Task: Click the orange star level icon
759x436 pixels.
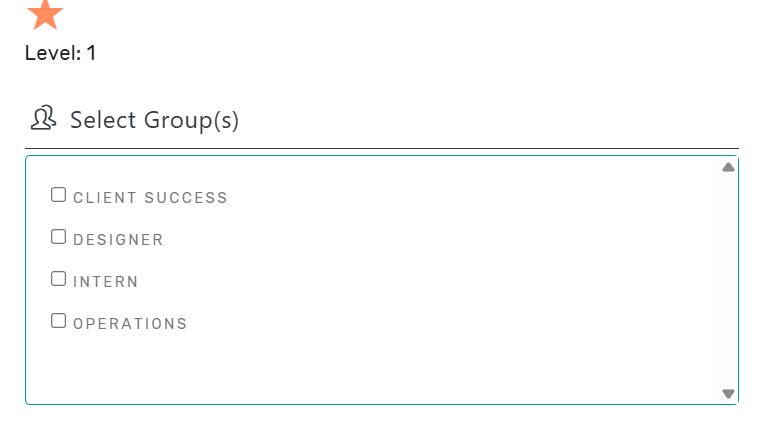Action: (45, 15)
